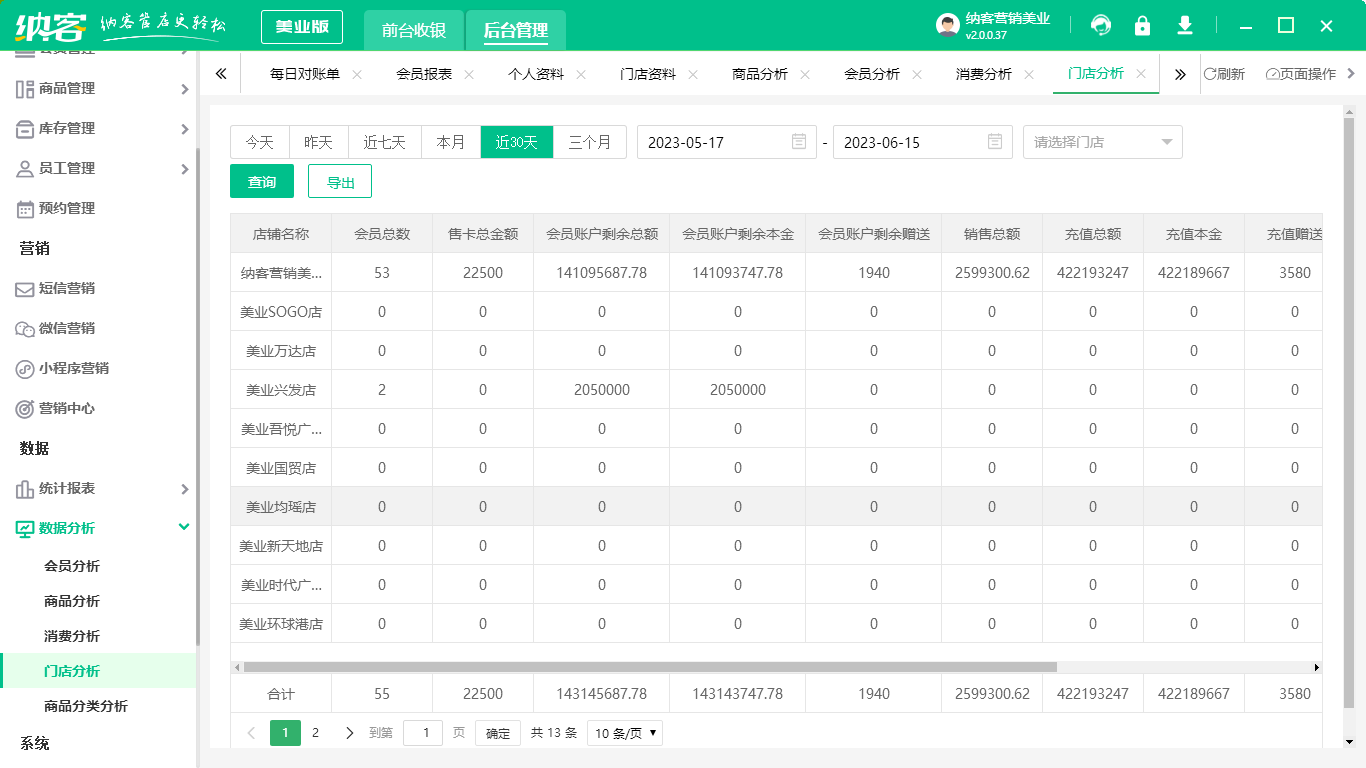Viewport: 1366px width, 768px height.
Task: Click the download icon in header
Action: click(x=1185, y=26)
